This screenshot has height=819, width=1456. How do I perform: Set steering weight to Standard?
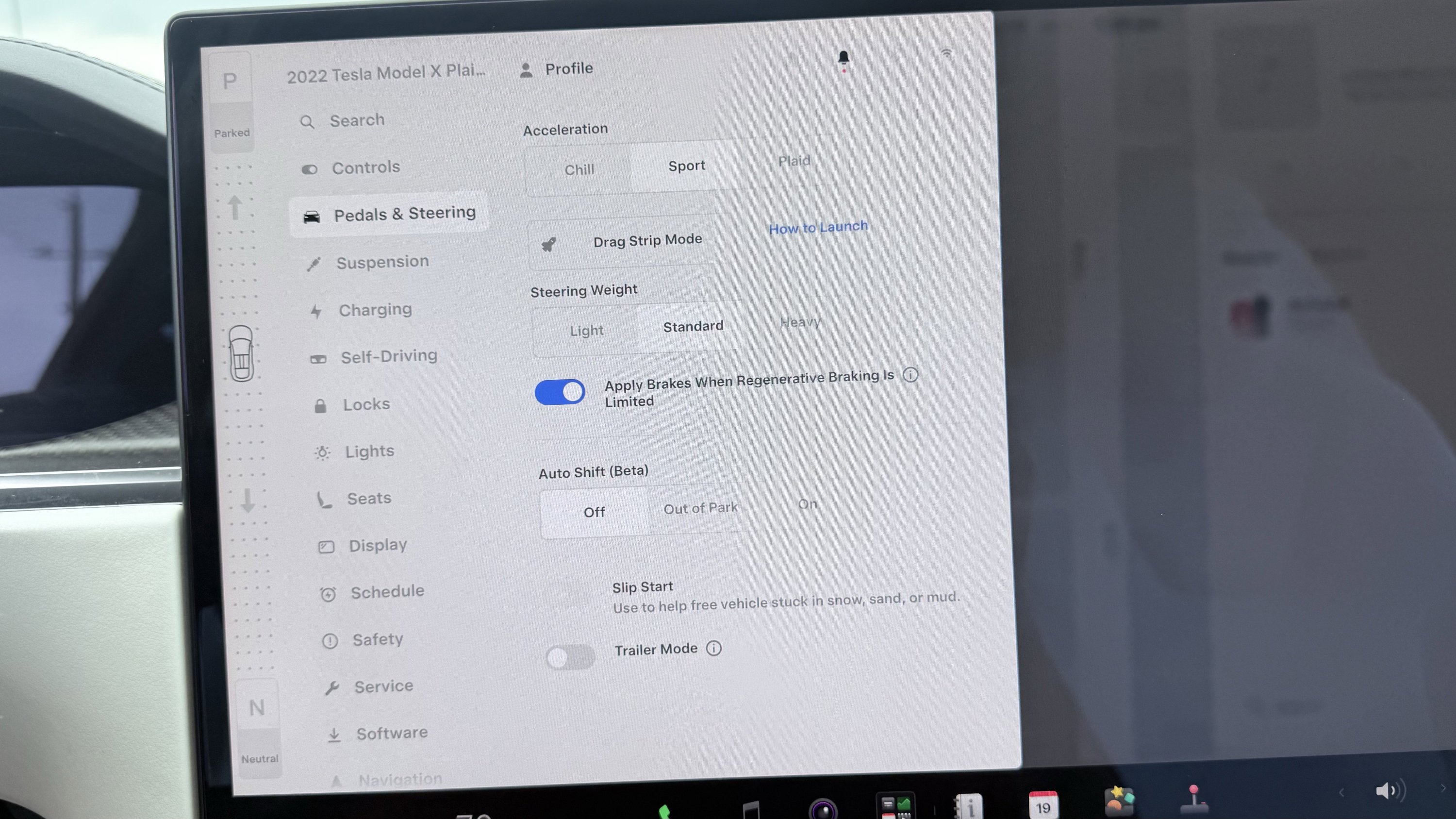[693, 326]
